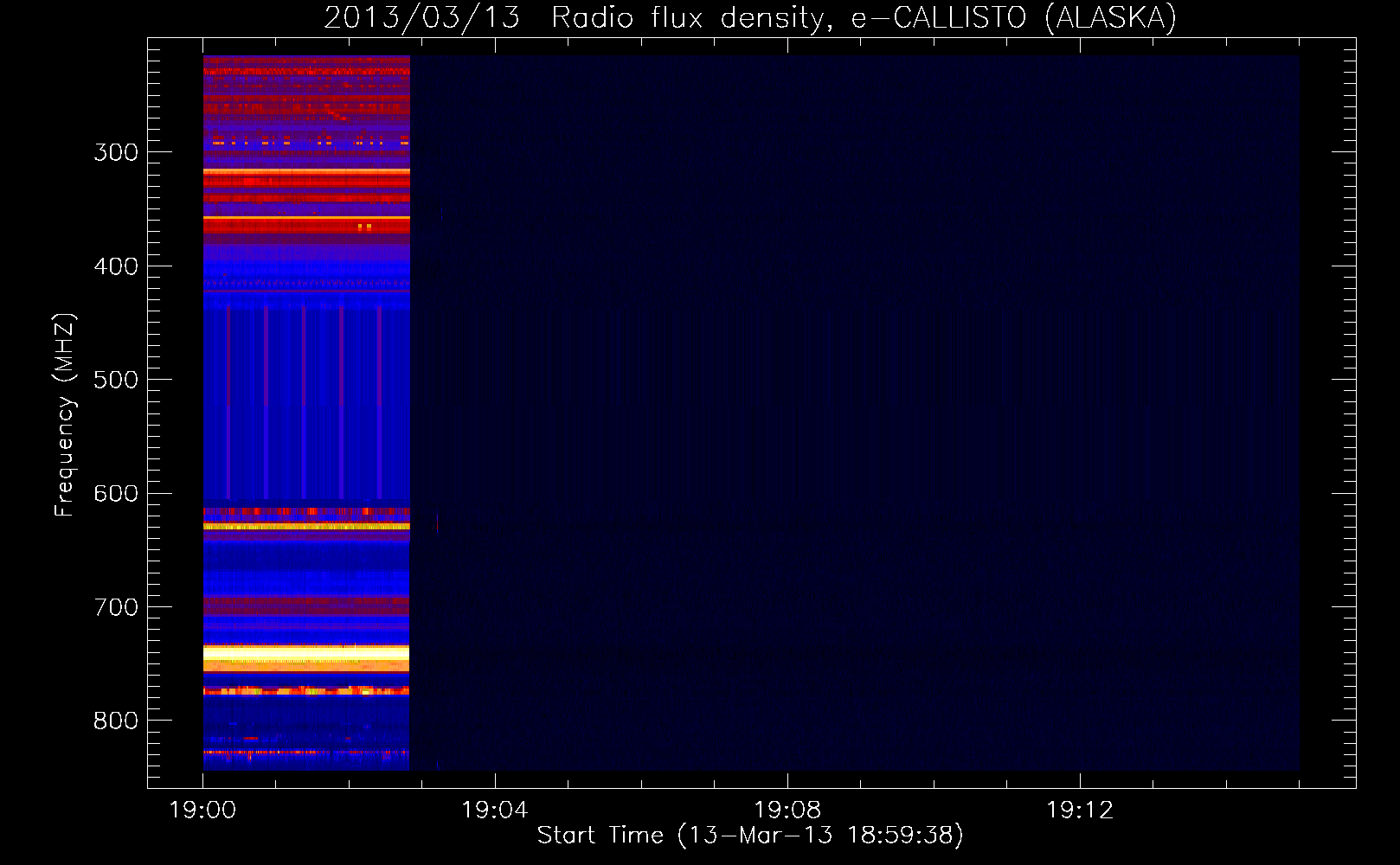Click the 800 frequency tick label
The height and width of the screenshot is (865, 1400).
[116, 721]
